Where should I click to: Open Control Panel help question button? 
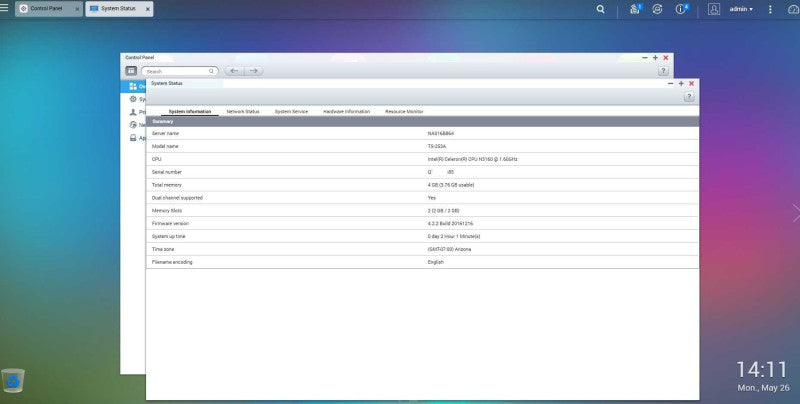click(x=663, y=71)
